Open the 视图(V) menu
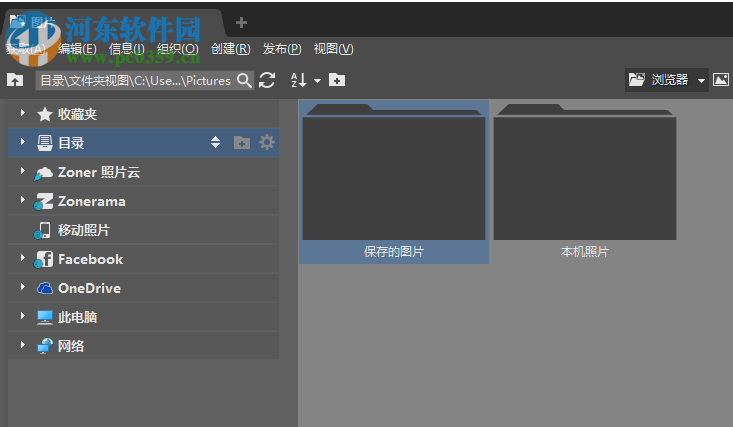The height and width of the screenshot is (427, 733). [333, 49]
